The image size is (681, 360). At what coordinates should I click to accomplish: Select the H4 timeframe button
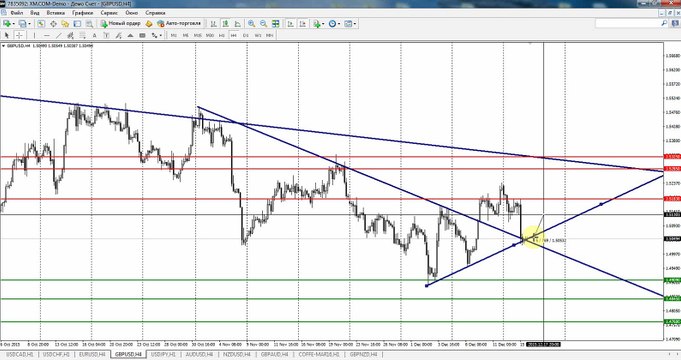(x=233, y=35)
